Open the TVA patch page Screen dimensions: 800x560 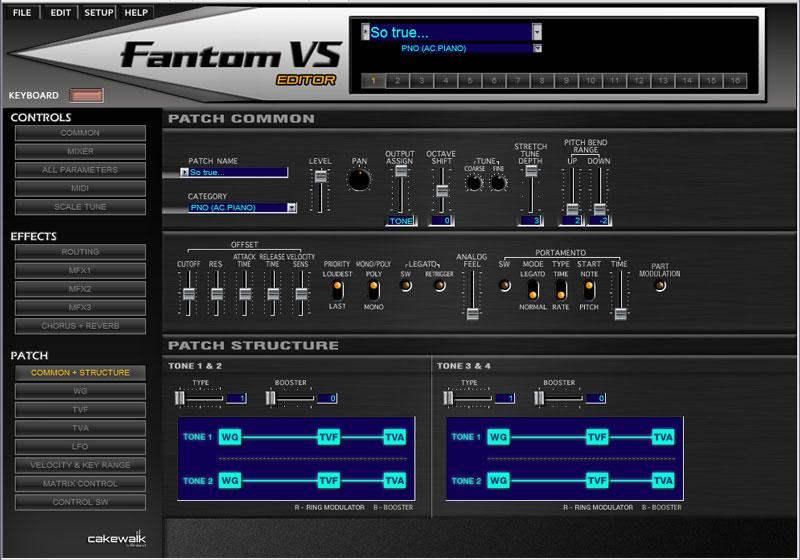[x=80, y=428]
